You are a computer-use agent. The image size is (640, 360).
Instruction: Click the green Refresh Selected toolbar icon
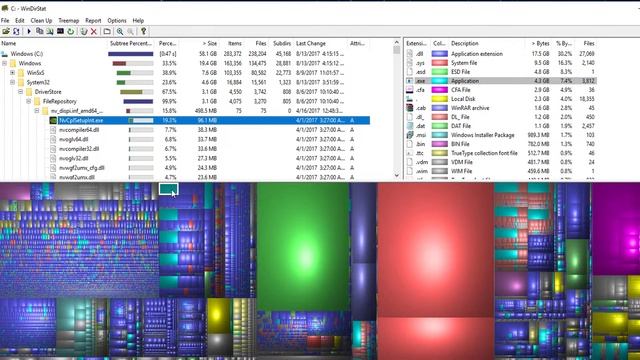tap(71, 31)
